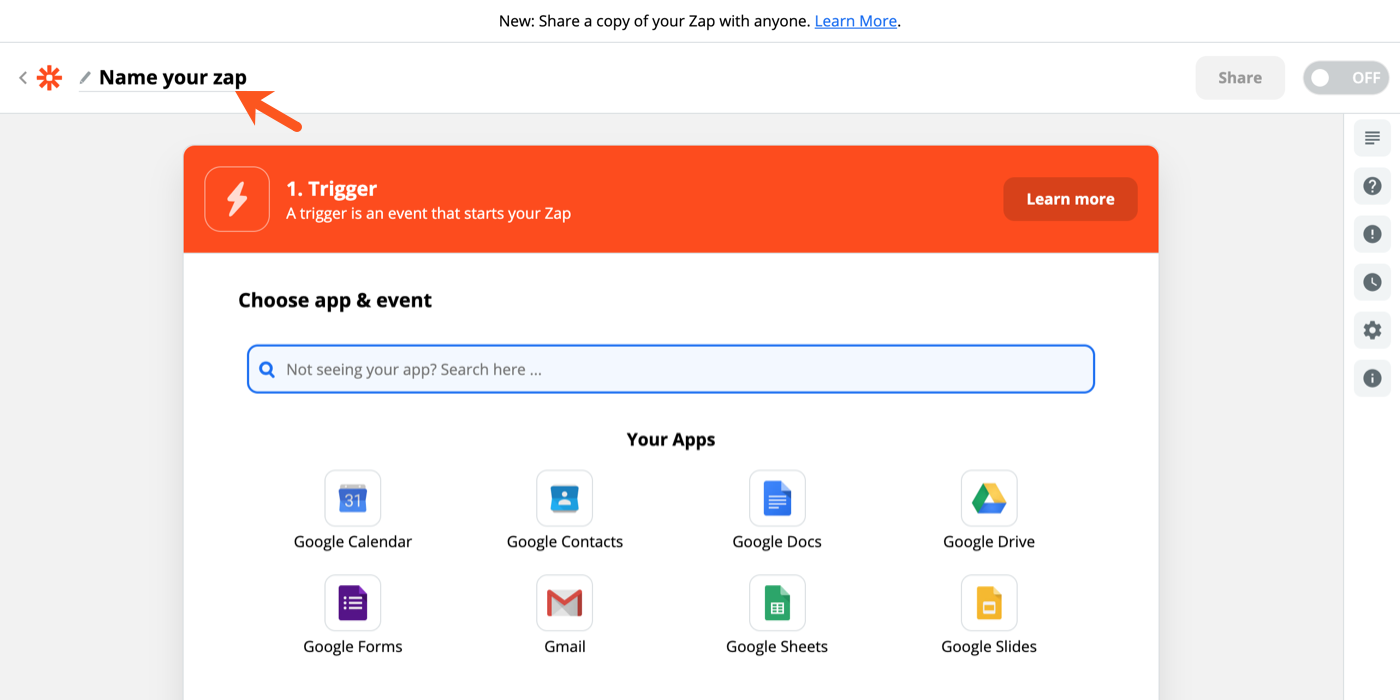Screen dimensions: 1400x700
Task: Click the pencil icon to rename the Zap
Action: pyautogui.click(x=85, y=76)
